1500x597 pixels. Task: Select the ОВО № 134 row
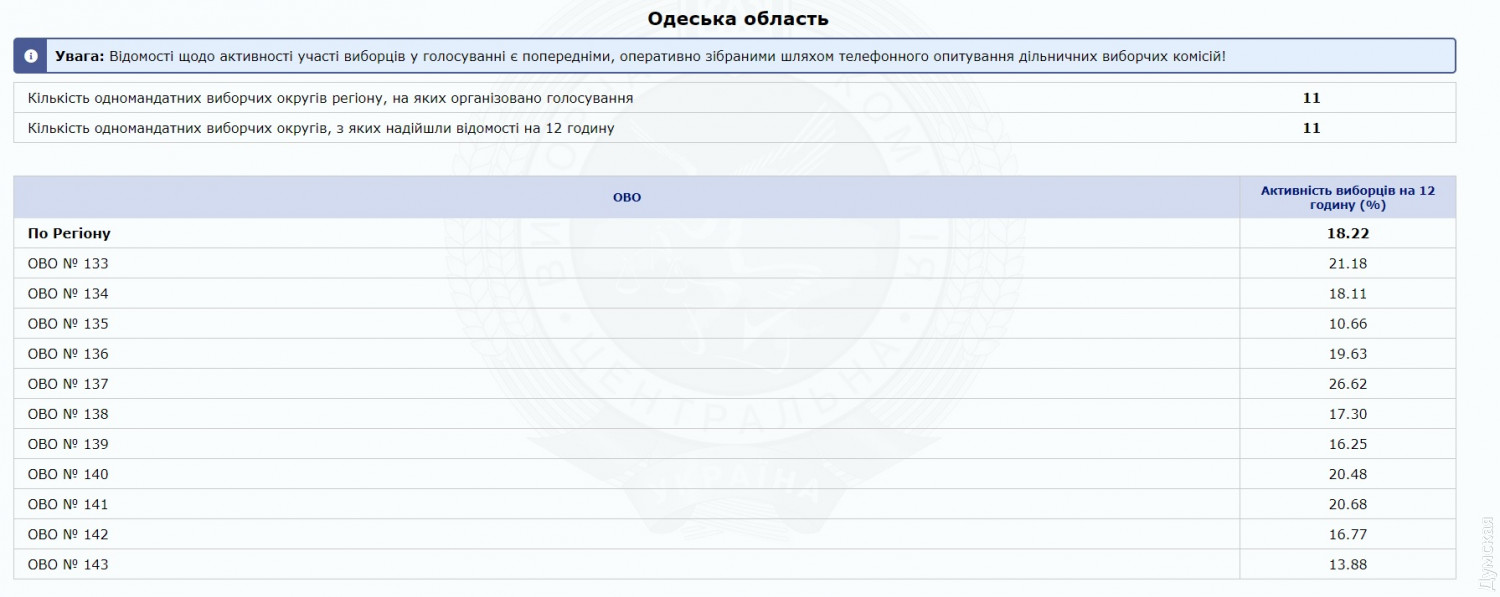68,294
